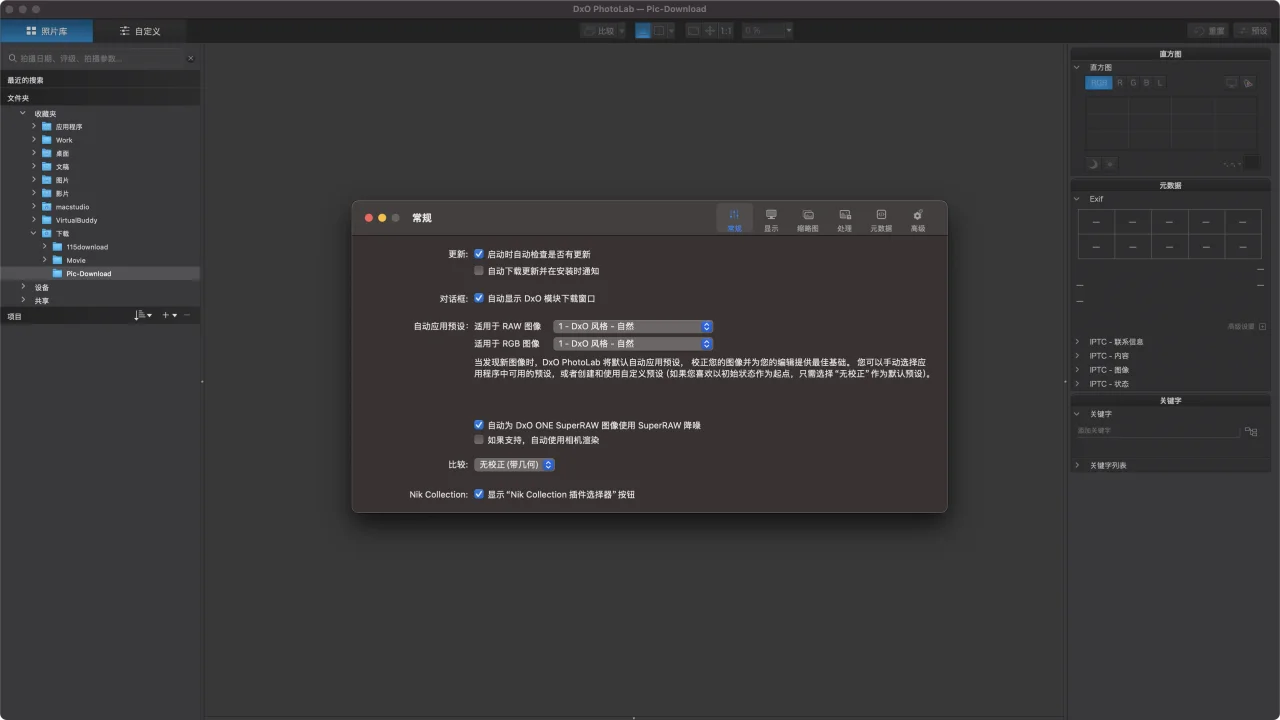Screen dimensions: 1280x720
Task: Open the 元数据 preferences tab
Action: [x=881, y=220]
